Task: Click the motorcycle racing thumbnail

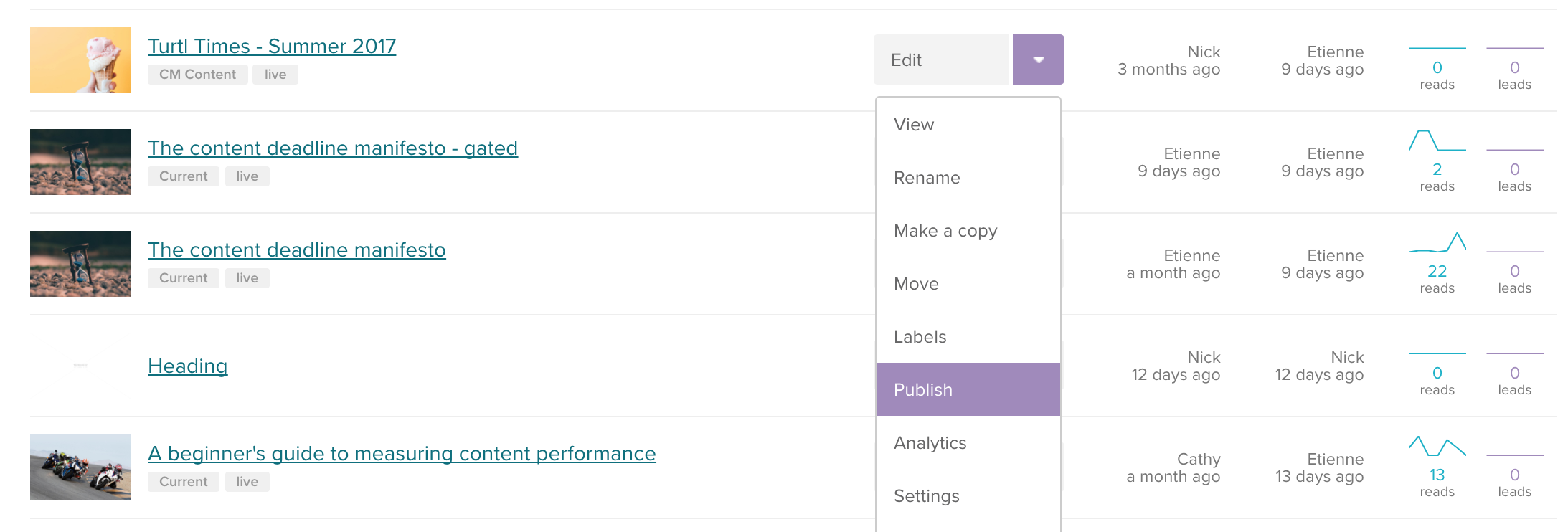Action: click(80, 467)
